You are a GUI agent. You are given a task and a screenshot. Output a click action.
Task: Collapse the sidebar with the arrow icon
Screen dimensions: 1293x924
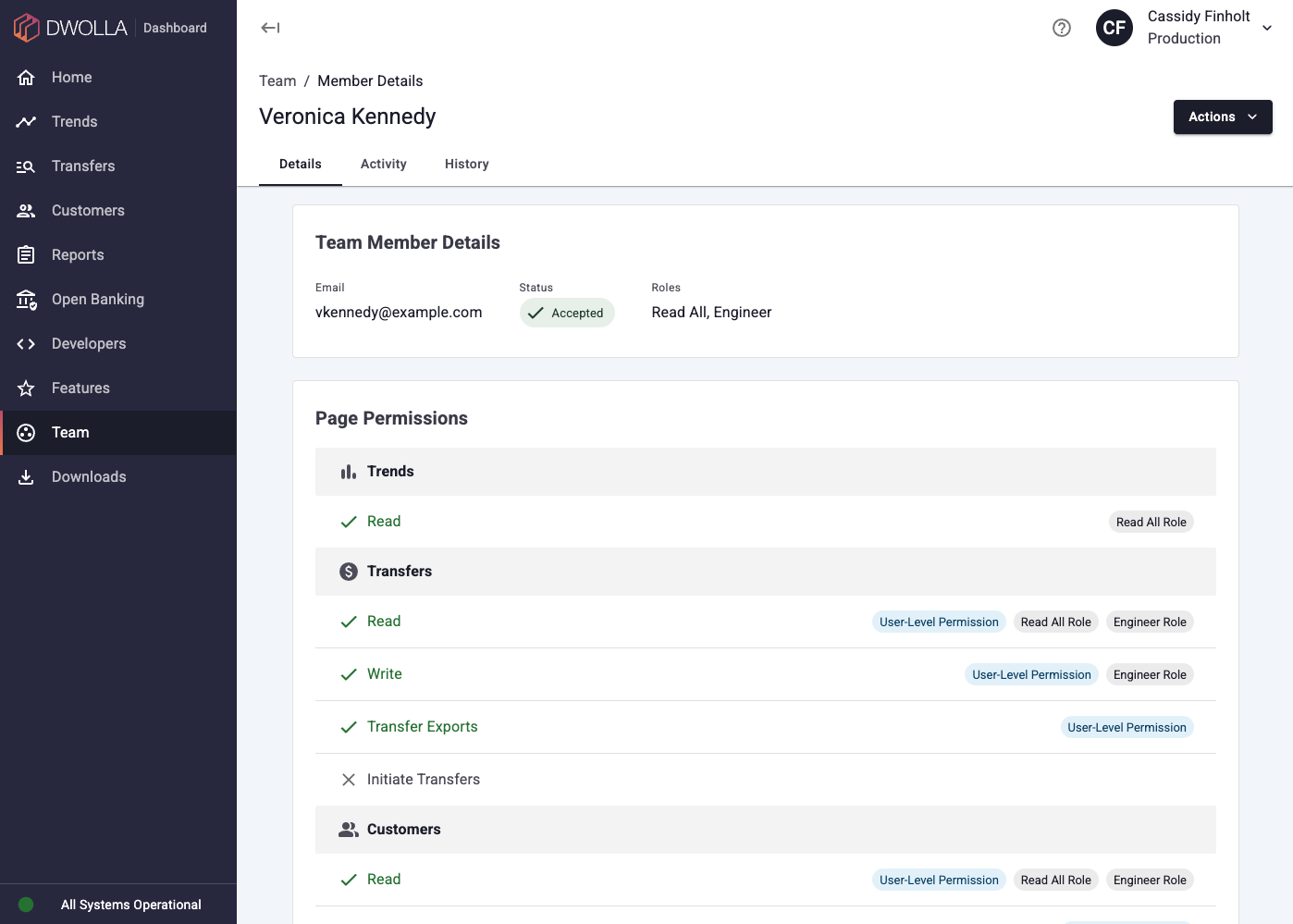pos(270,28)
